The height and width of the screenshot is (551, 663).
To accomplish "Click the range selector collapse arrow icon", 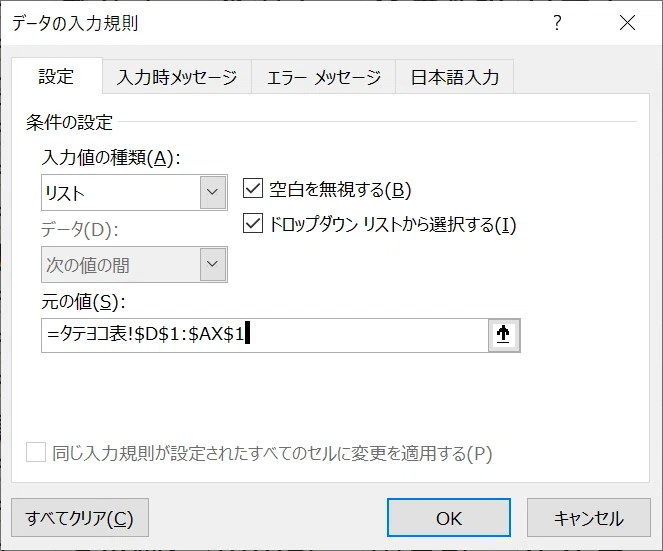I will (504, 335).
